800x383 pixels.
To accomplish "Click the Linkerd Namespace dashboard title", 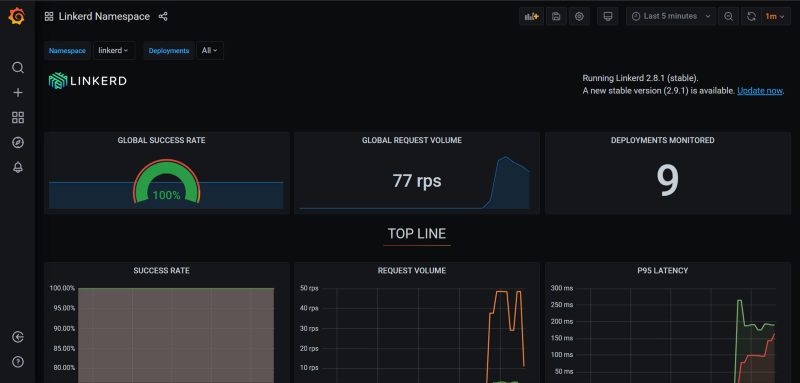I will point(104,16).
